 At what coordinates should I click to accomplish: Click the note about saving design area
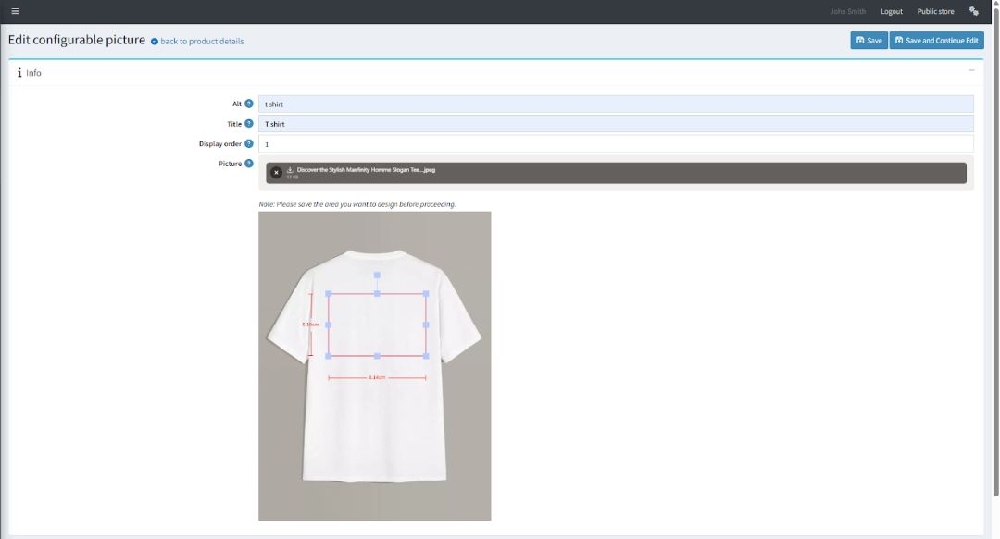(x=357, y=204)
